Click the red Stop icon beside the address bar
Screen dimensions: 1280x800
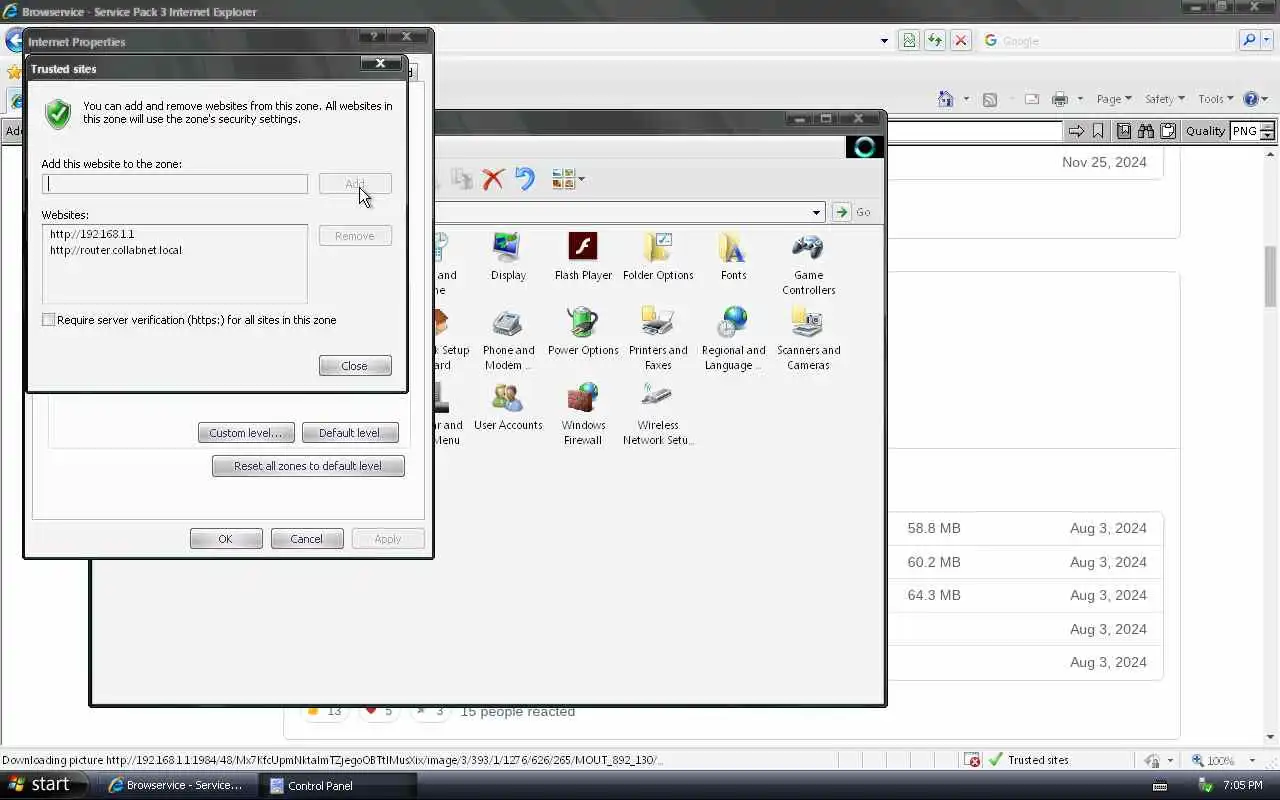coord(960,41)
